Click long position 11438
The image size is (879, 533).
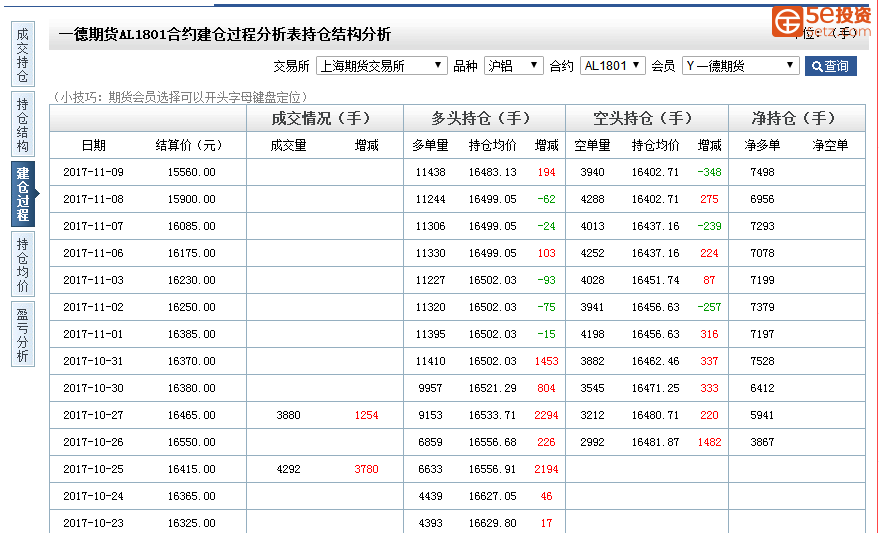coord(431,172)
